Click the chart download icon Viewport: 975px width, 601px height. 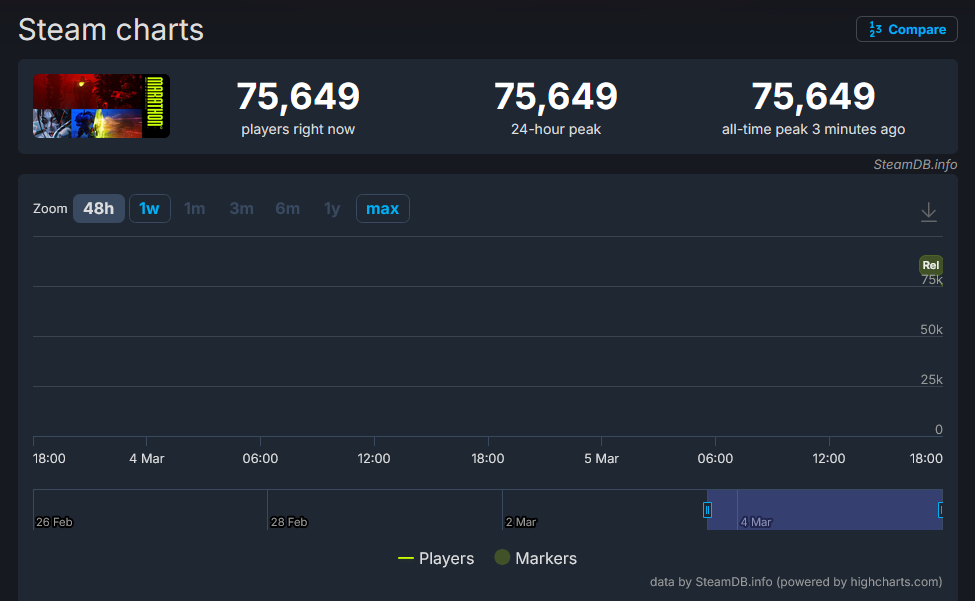[x=928, y=212]
